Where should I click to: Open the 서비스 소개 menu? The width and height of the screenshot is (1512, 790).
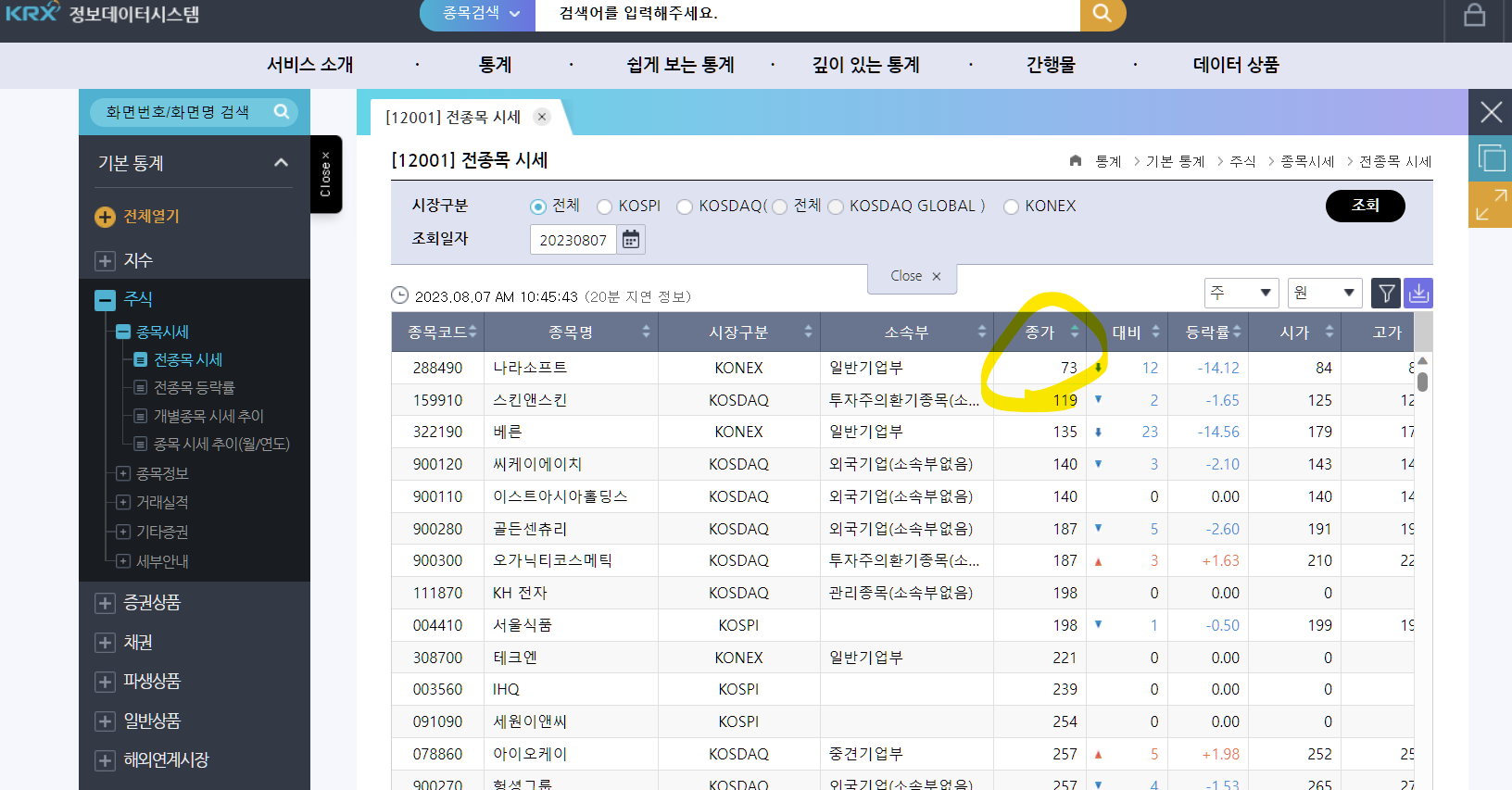click(310, 65)
